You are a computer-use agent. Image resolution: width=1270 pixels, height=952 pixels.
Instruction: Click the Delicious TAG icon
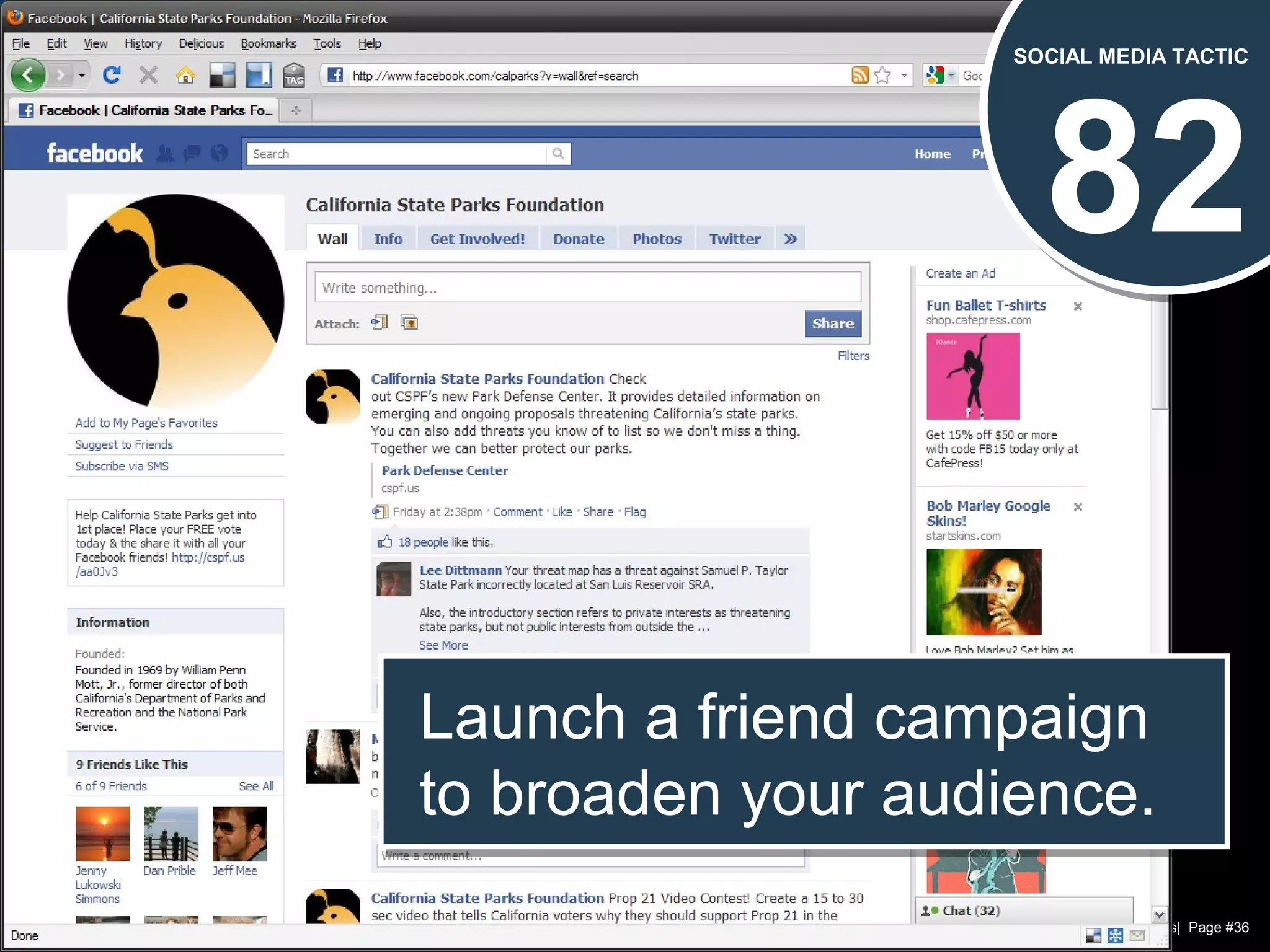click(x=294, y=76)
